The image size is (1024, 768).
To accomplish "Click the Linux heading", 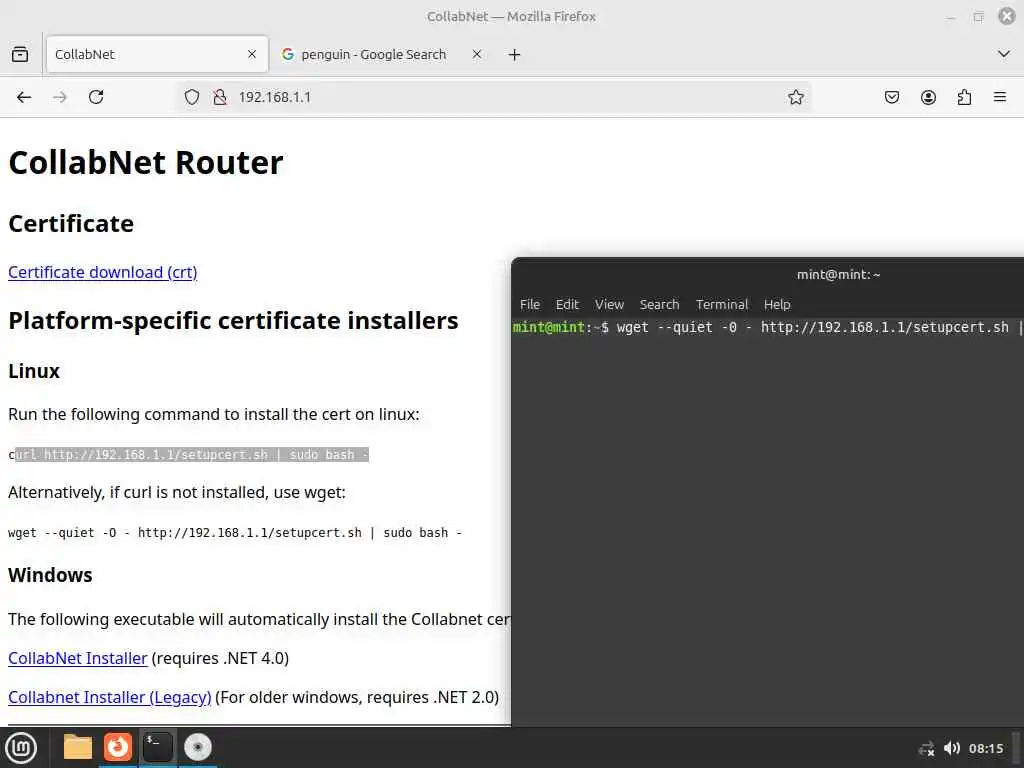I will (34, 371).
